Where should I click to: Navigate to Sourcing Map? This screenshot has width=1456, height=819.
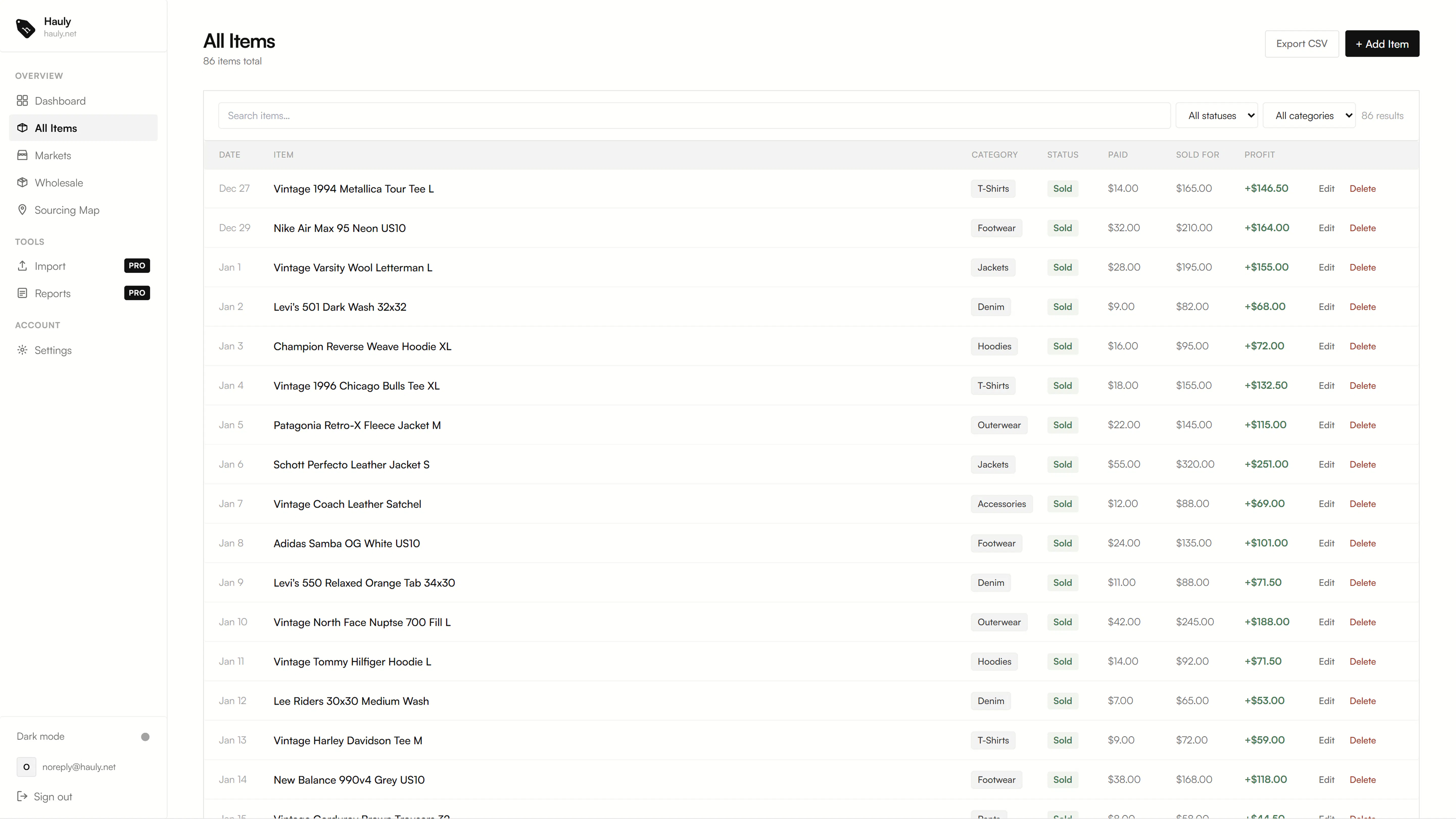pos(83,210)
